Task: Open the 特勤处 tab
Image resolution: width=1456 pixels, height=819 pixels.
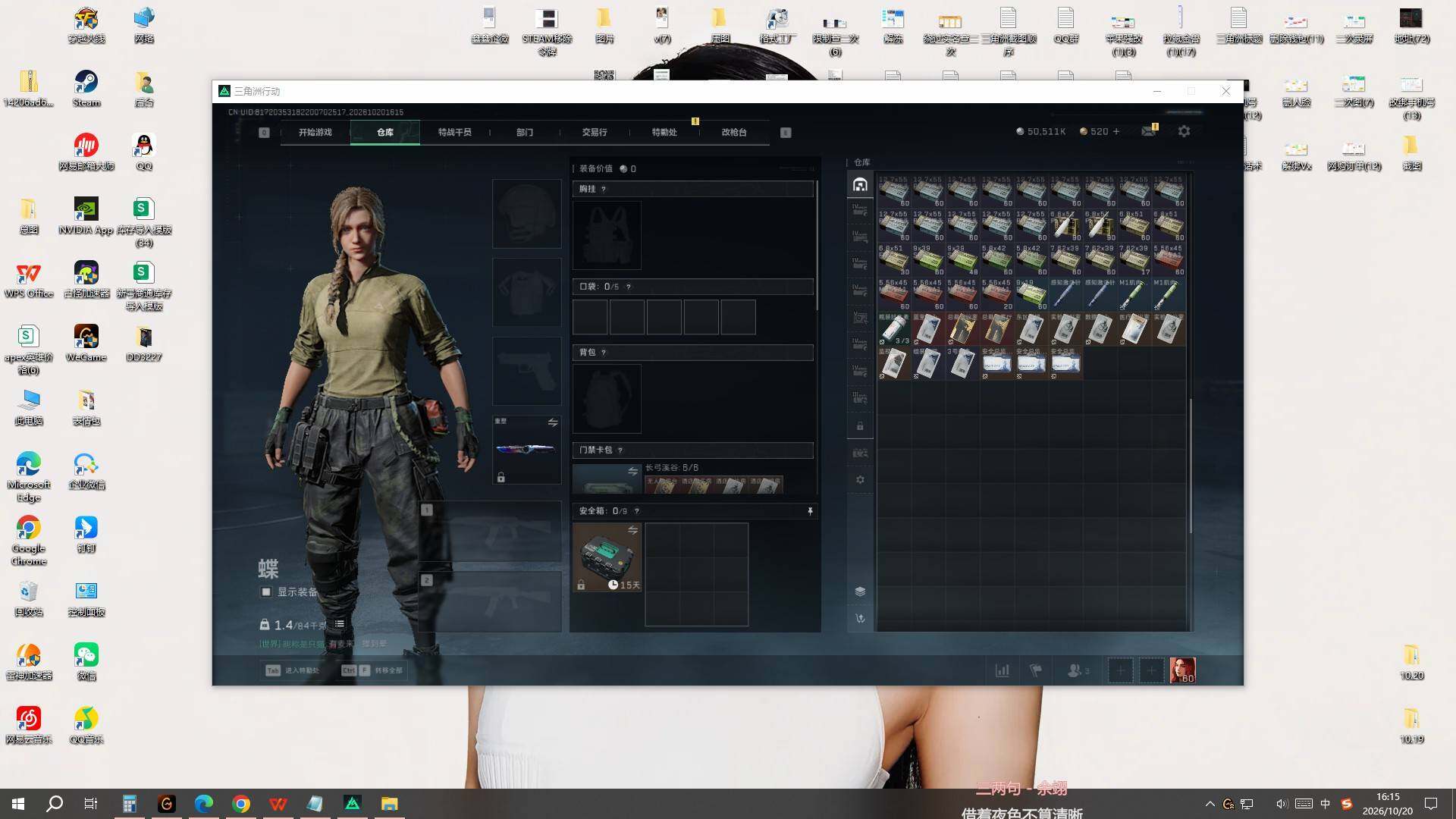Action: point(664,132)
